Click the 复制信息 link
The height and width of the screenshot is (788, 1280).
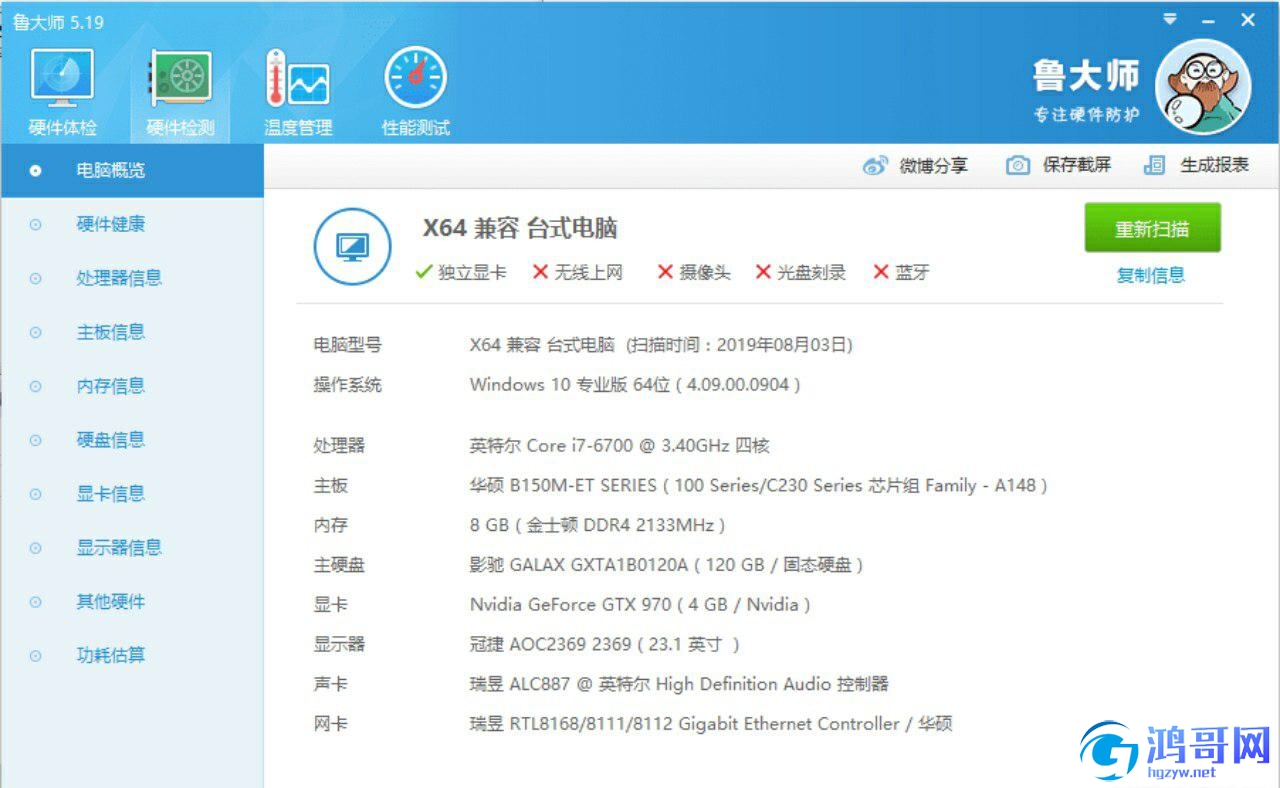pos(1151,276)
